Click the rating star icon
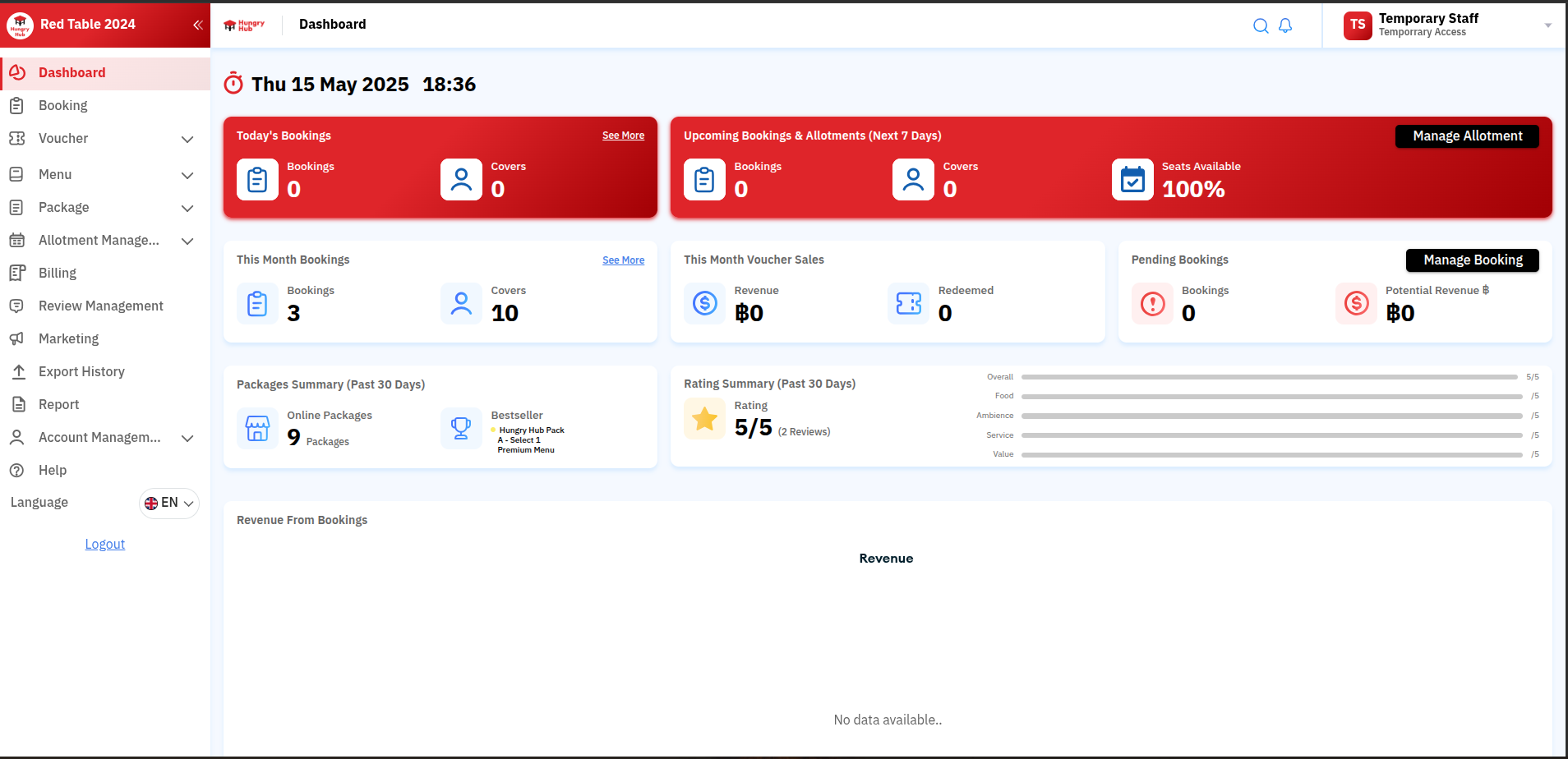 704,419
